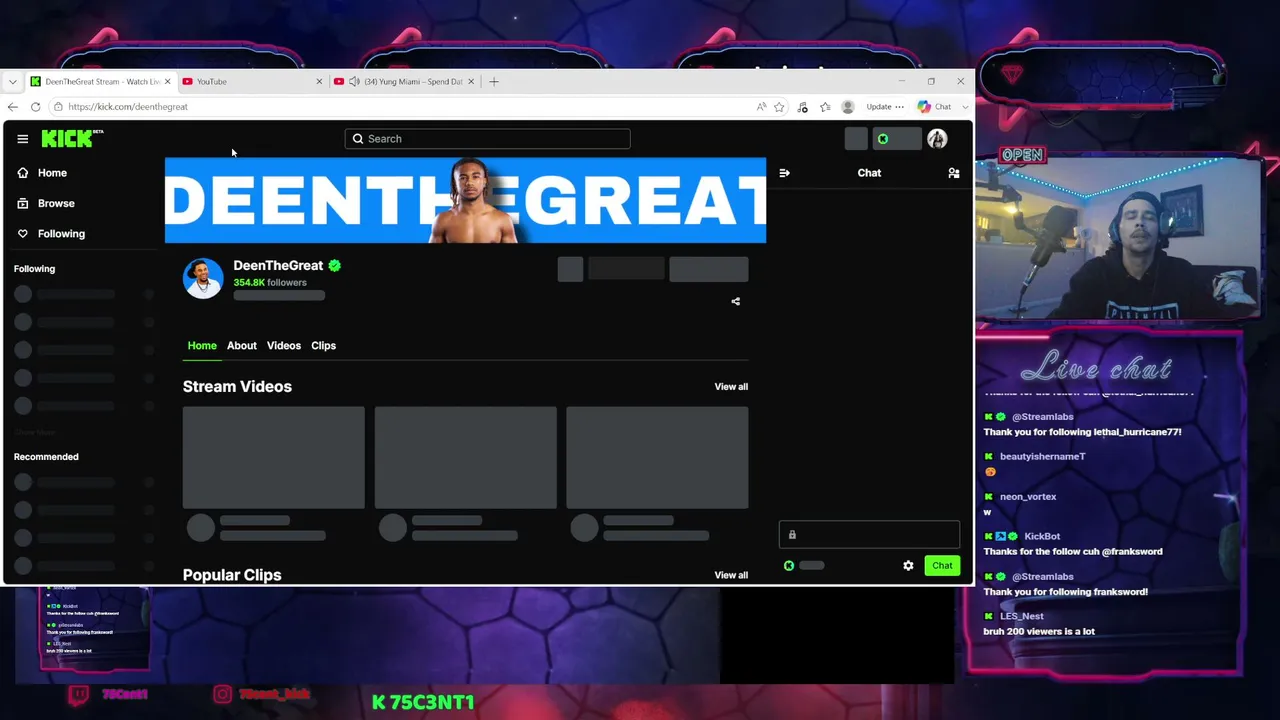The image size is (1280, 720).
Task: Open the browser three-dot settings menu
Action: point(900,107)
